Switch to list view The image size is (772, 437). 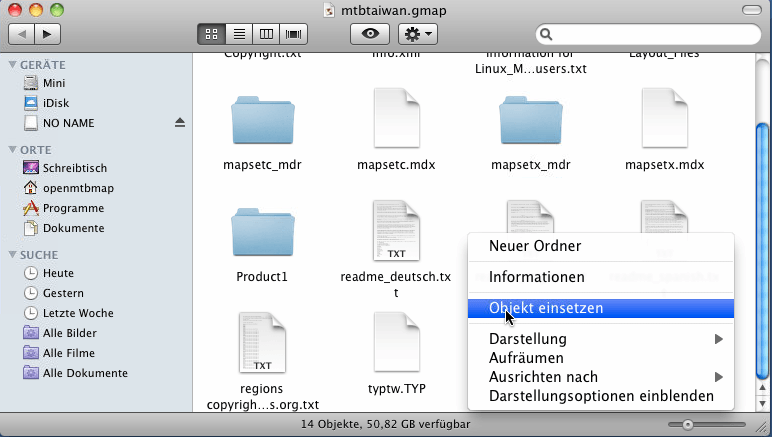[x=239, y=34]
